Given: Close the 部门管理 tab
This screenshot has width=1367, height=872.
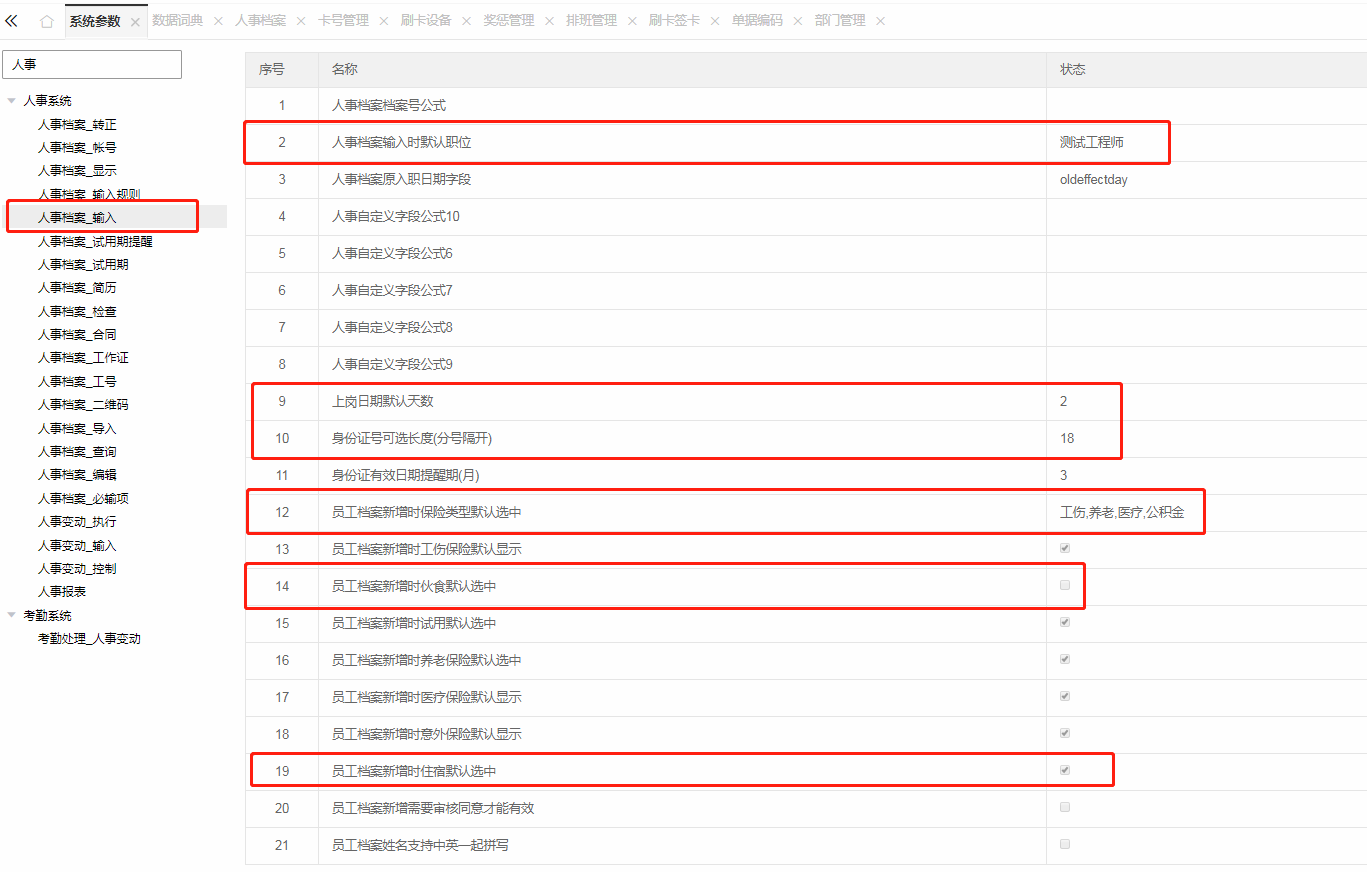Looking at the screenshot, I should click(x=880, y=21).
